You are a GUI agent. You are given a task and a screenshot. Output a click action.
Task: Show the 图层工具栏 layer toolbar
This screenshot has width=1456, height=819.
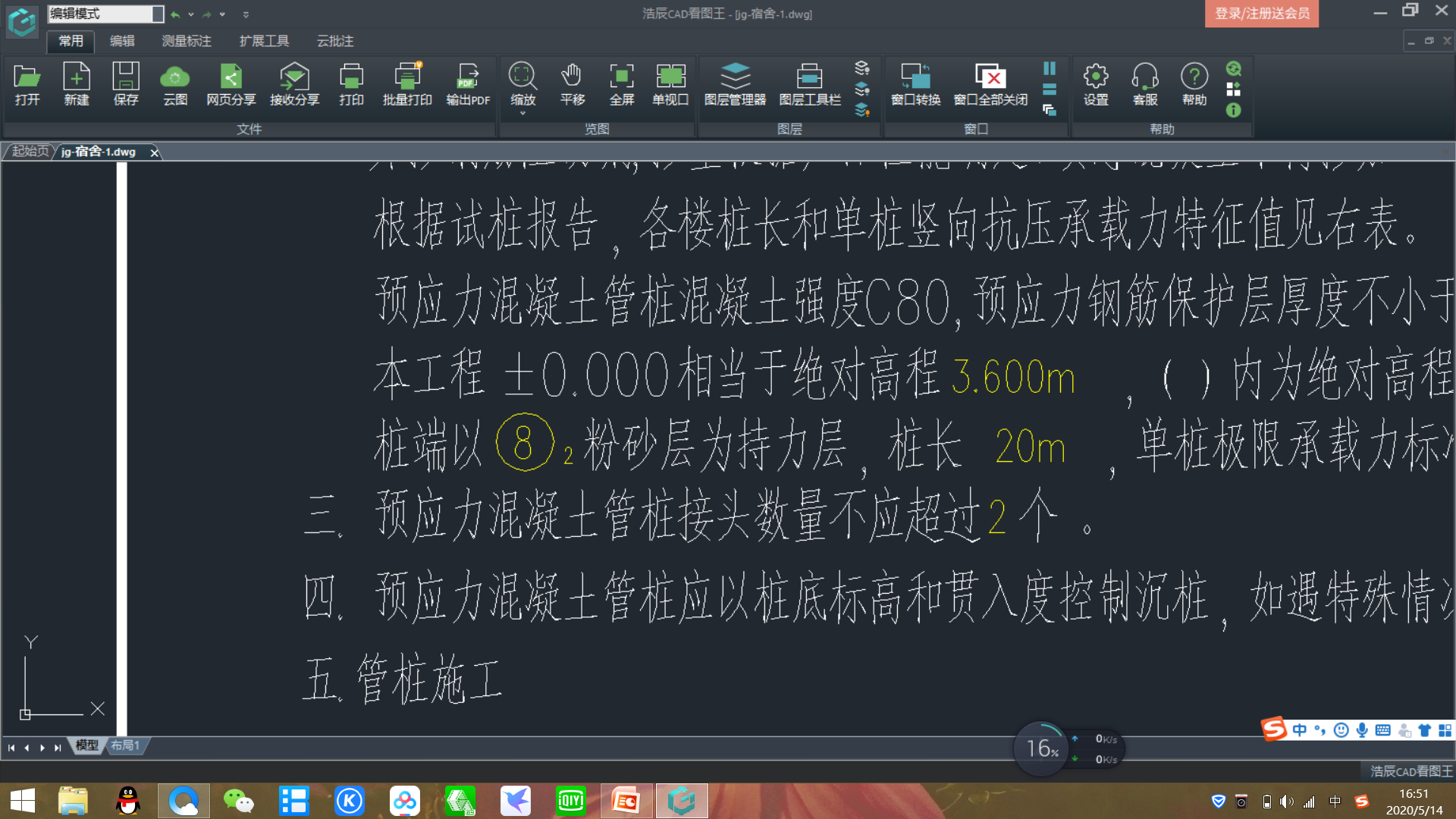[x=810, y=84]
